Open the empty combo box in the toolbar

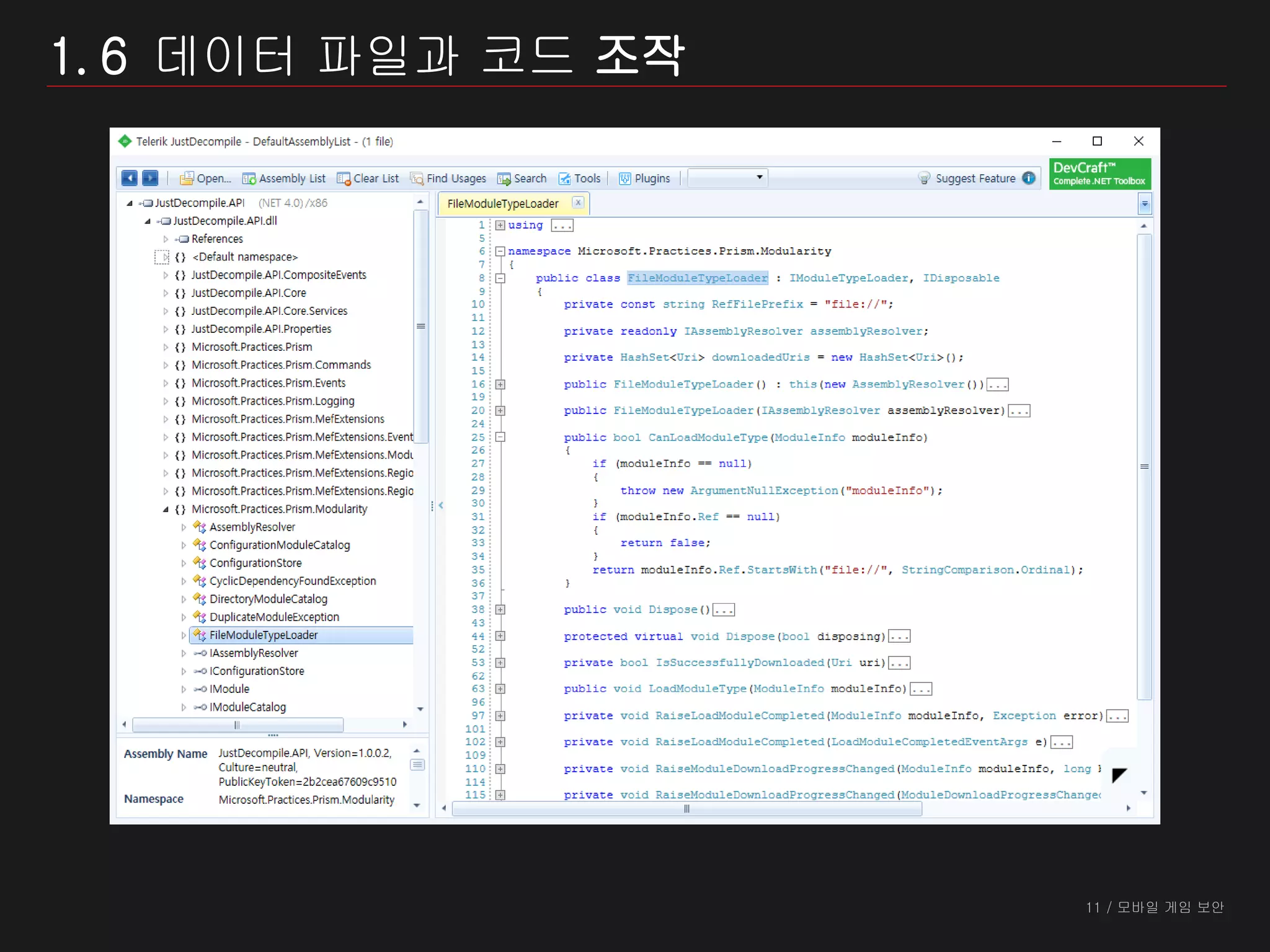(727, 178)
